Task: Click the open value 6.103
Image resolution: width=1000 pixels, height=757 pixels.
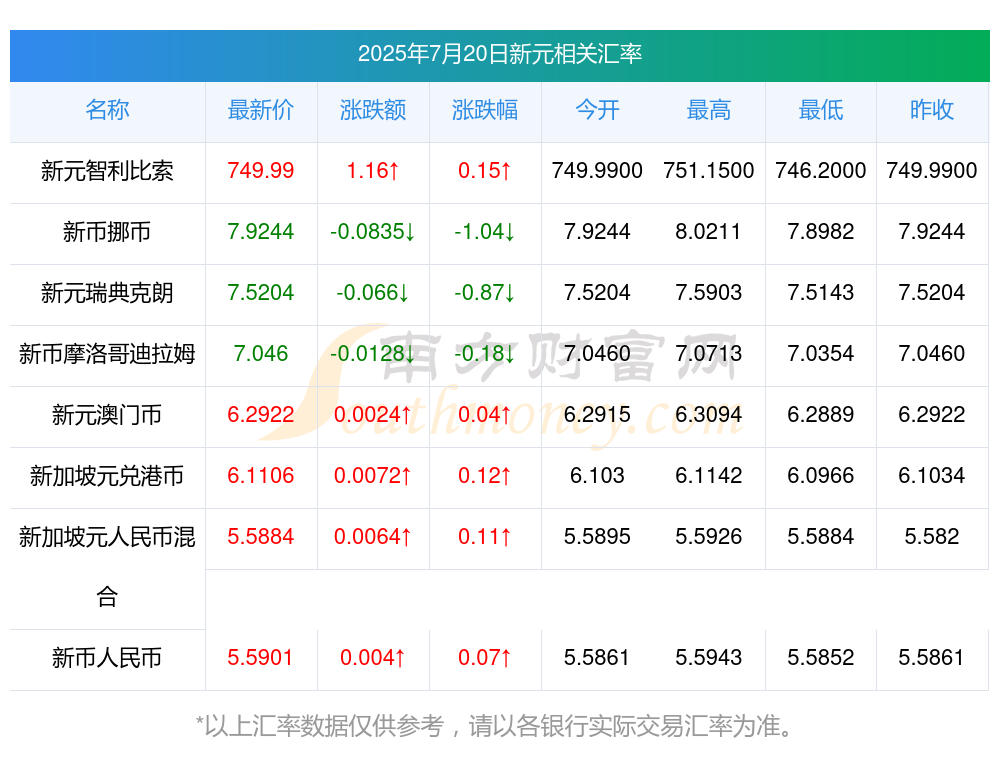Action: point(597,476)
